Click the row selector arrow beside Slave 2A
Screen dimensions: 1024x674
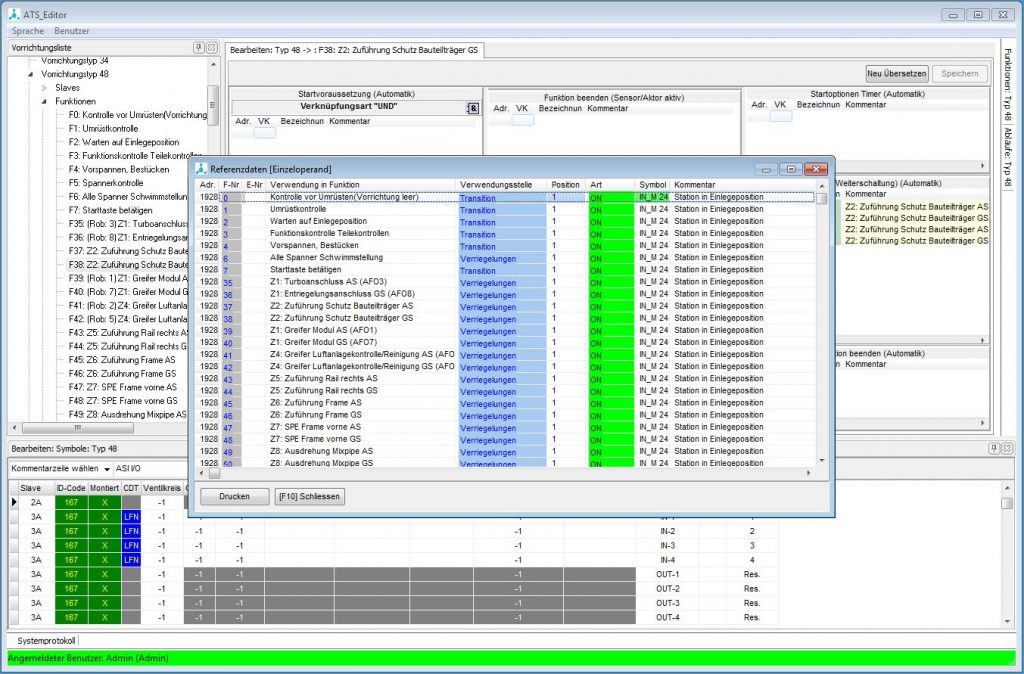[x=14, y=502]
